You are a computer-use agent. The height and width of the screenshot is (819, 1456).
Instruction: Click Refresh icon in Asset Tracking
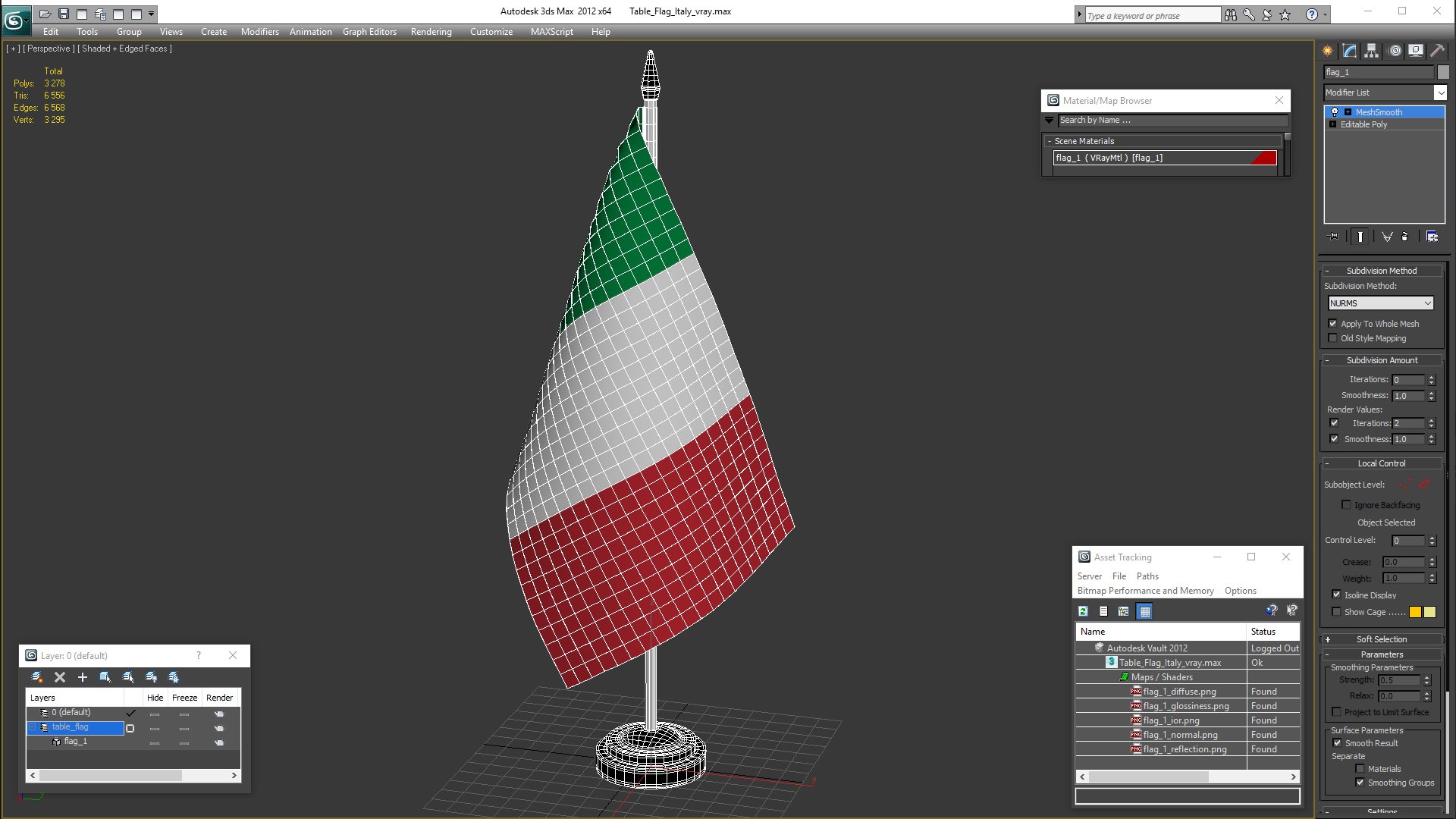(x=1084, y=611)
